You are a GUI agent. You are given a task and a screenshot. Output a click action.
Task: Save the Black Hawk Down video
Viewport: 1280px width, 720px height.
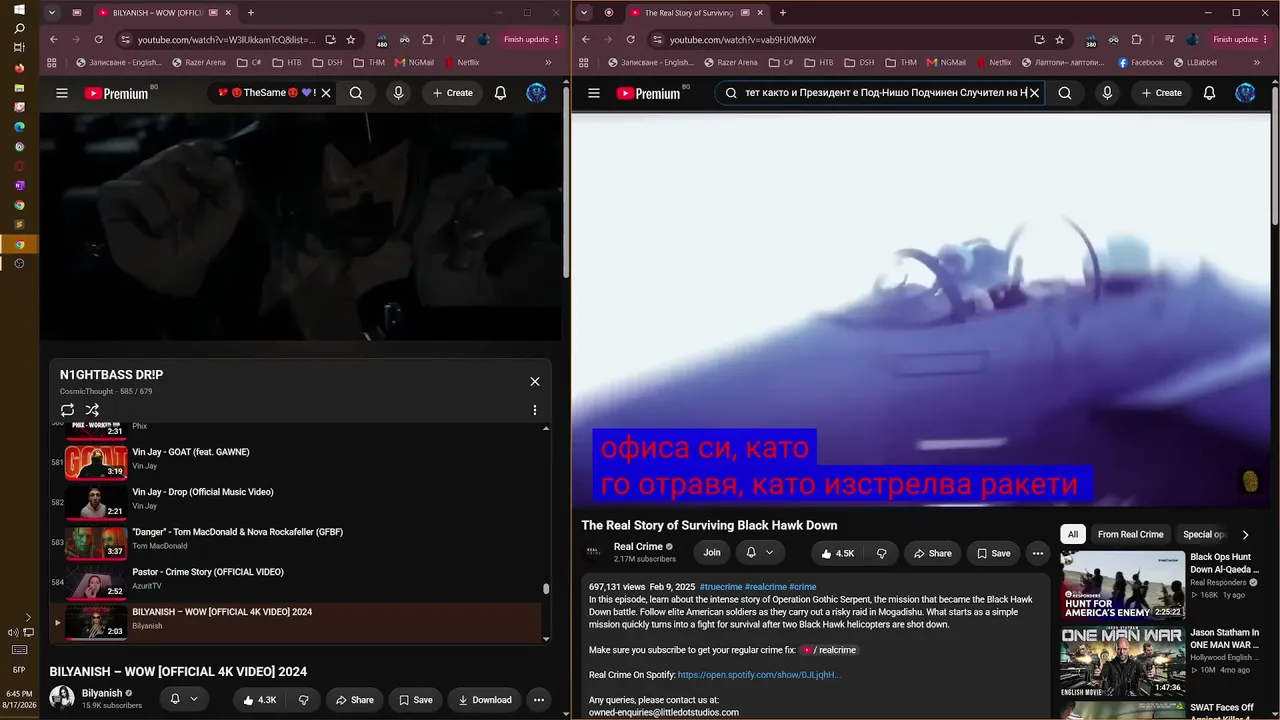[x=993, y=553]
